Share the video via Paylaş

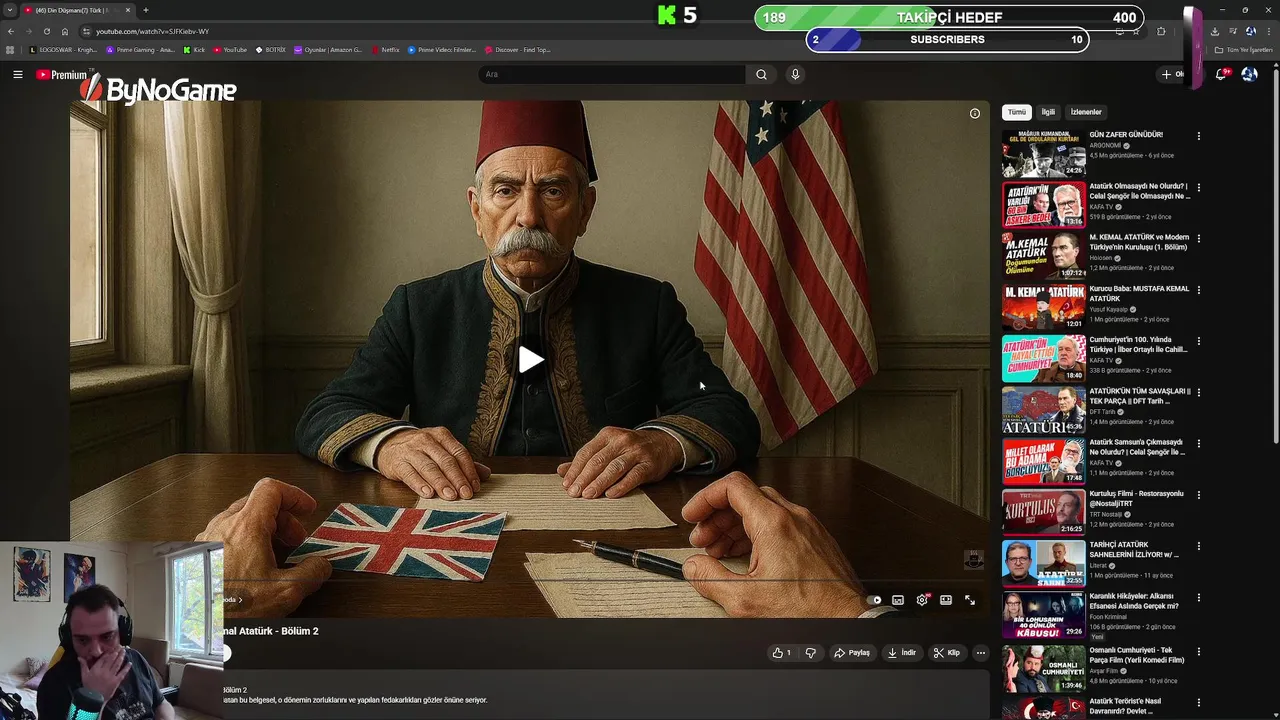(852, 653)
